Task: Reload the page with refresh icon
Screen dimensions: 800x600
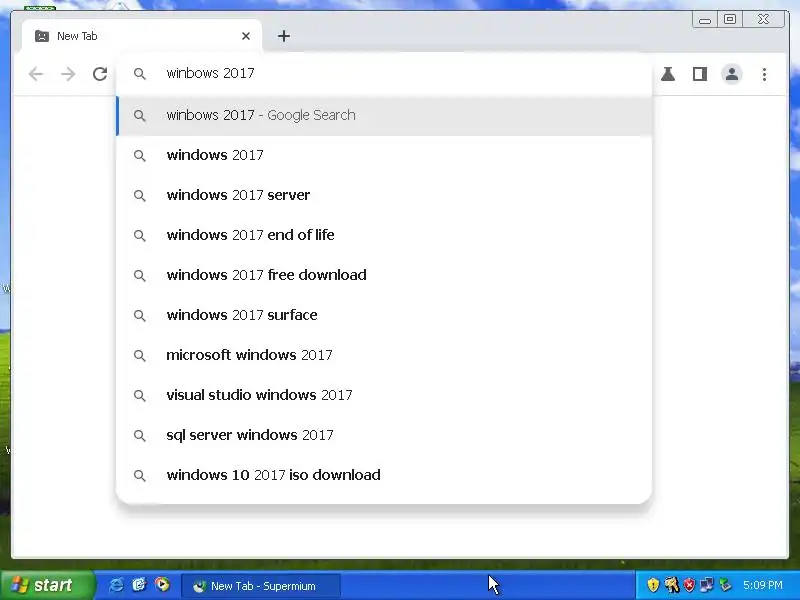Action: pyautogui.click(x=100, y=74)
